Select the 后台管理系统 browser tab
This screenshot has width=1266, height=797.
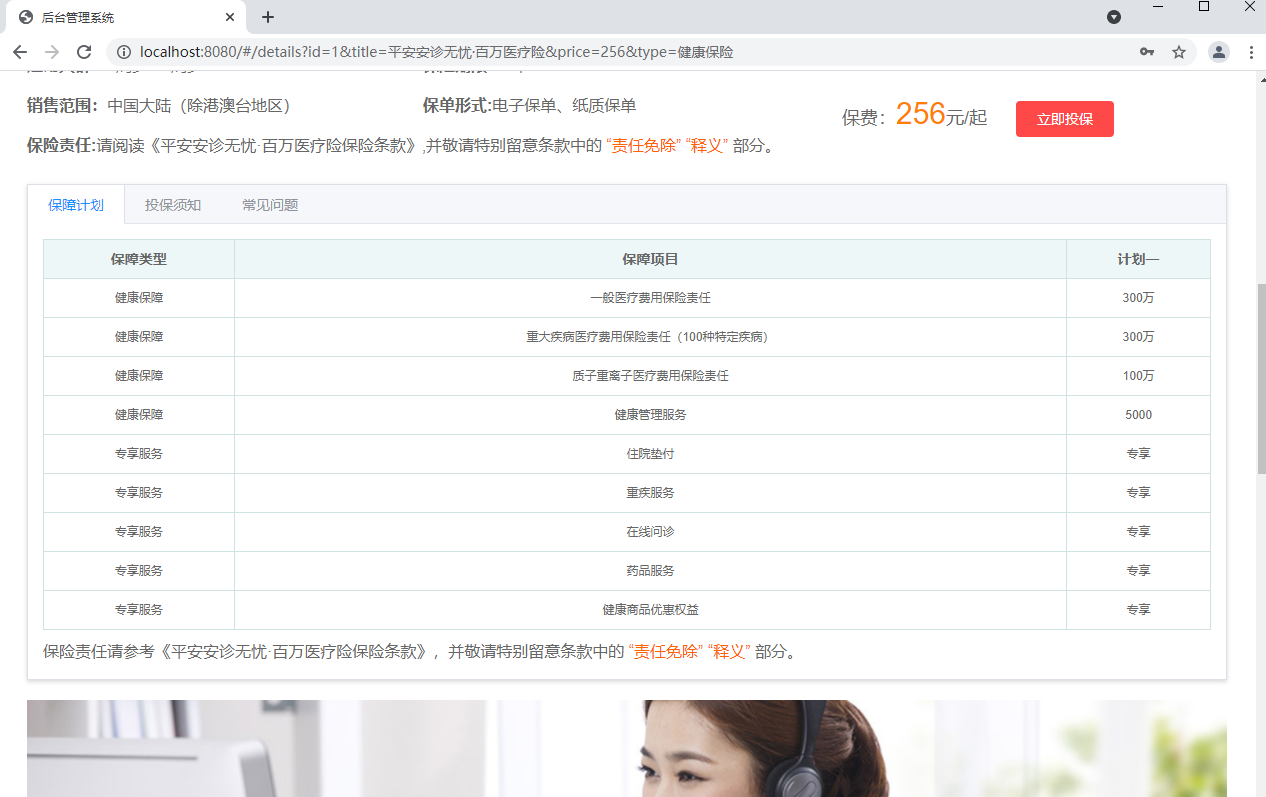click(x=126, y=17)
